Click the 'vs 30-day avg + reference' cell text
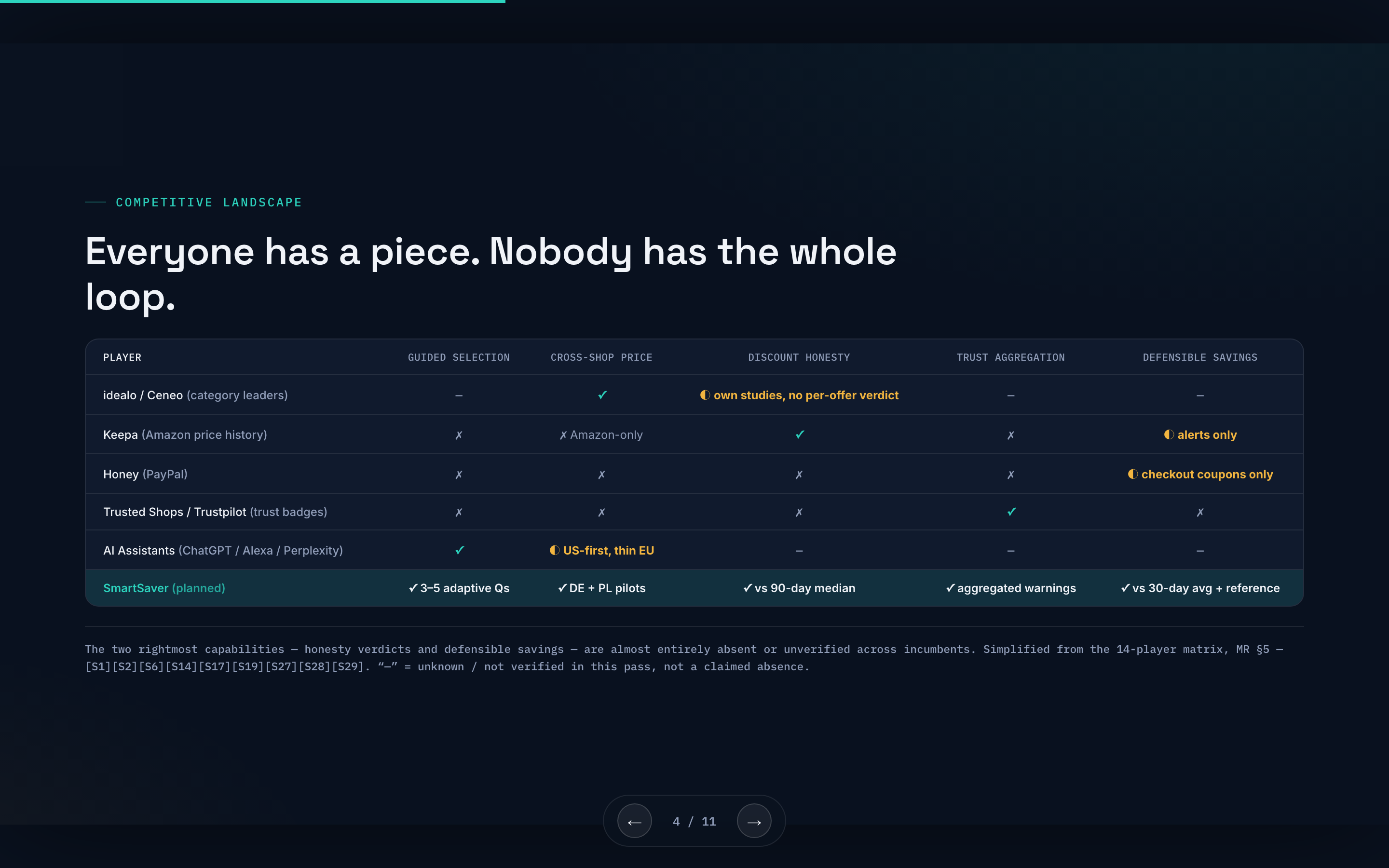The image size is (1389, 868). [1206, 588]
